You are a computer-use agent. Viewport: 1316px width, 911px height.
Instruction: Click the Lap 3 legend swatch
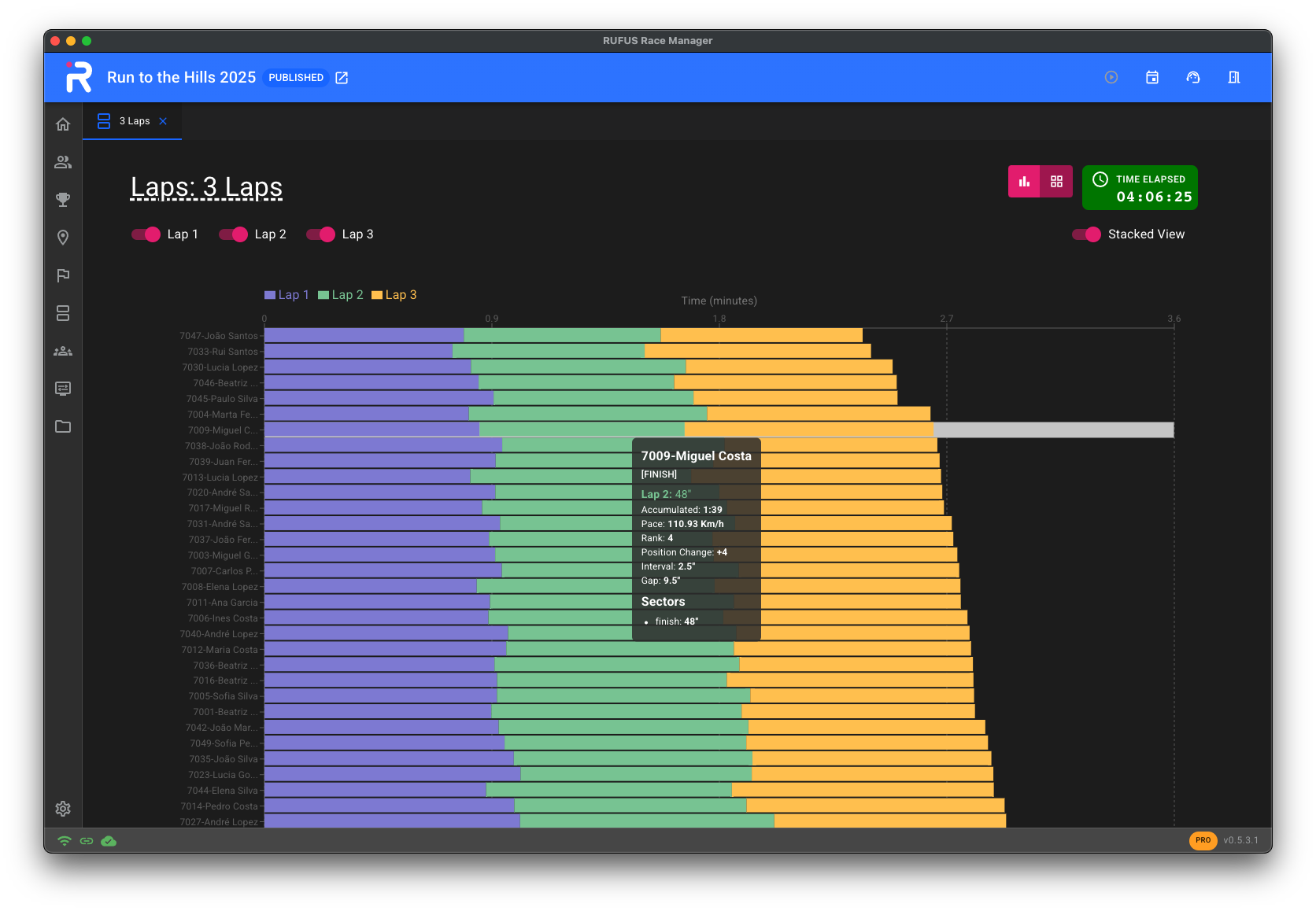[x=377, y=295]
